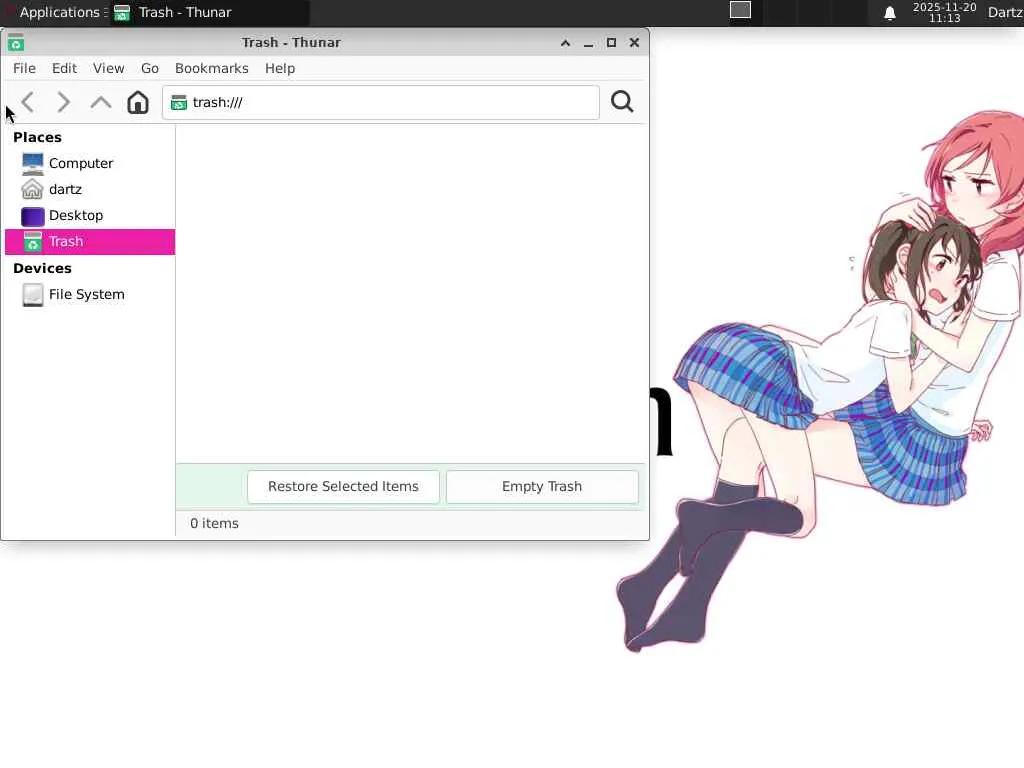
Task: Click Thunar window menu icon in title bar
Action: (x=16, y=42)
